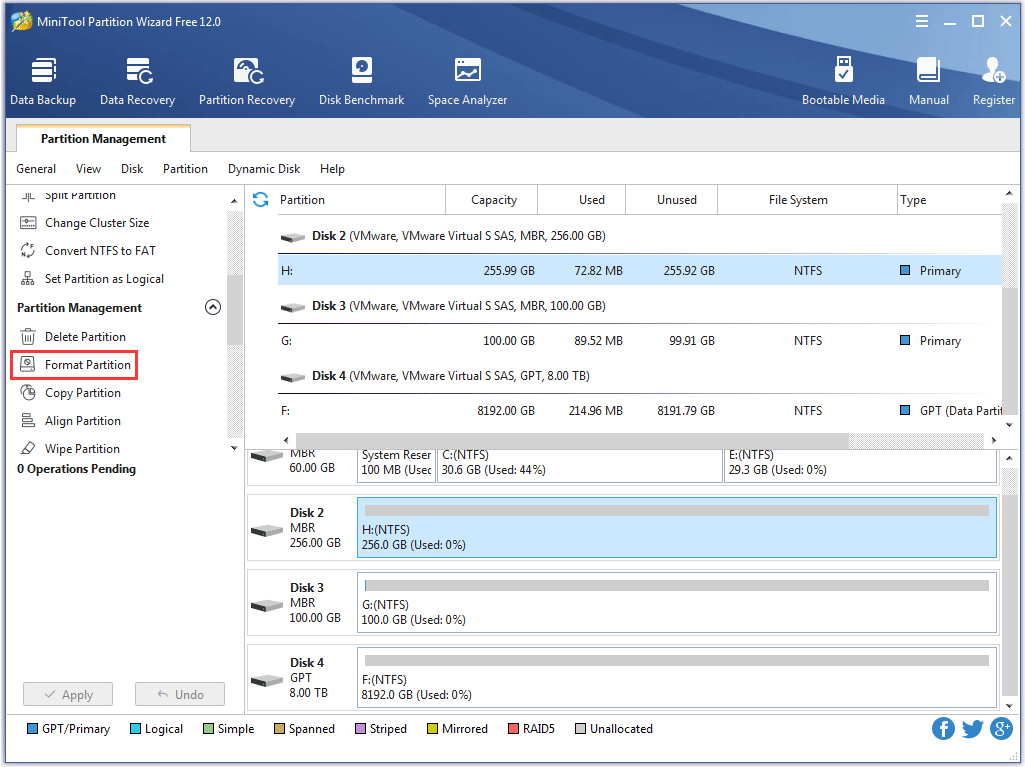Image resolution: width=1025 pixels, height=767 pixels.
Task: Click the Disk 2 drive icon in disk map
Action: click(267, 530)
